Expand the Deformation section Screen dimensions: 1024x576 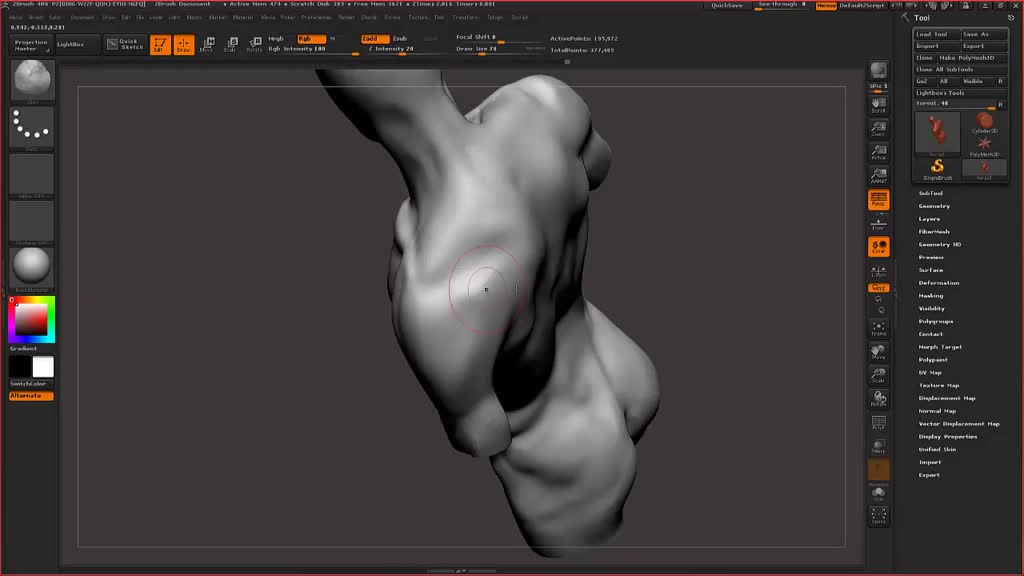point(938,283)
